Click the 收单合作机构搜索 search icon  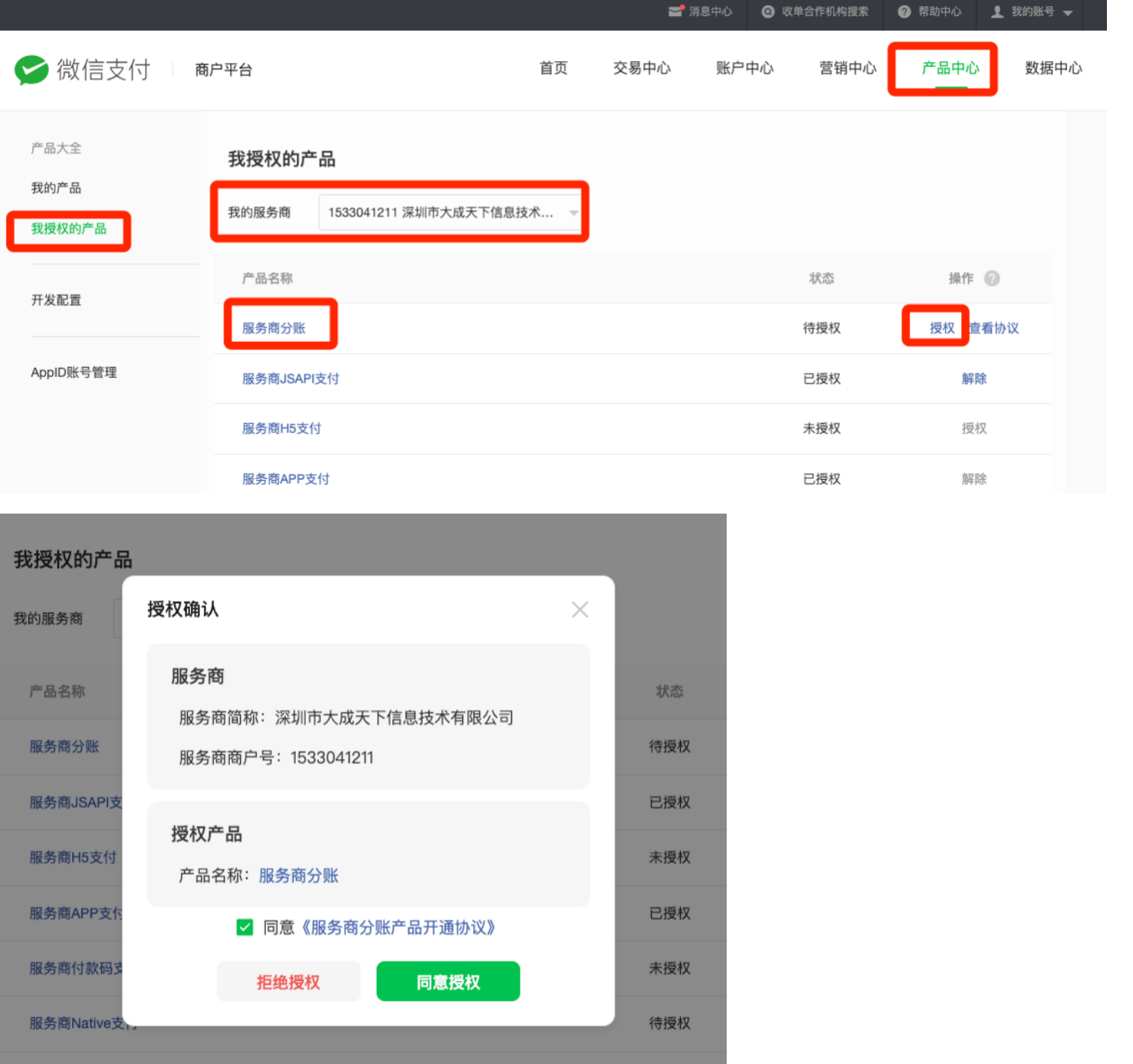point(768,11)
